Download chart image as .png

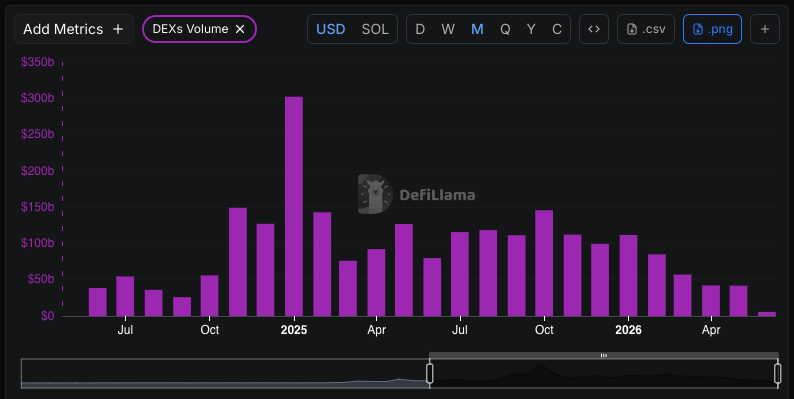pos(712,29)
